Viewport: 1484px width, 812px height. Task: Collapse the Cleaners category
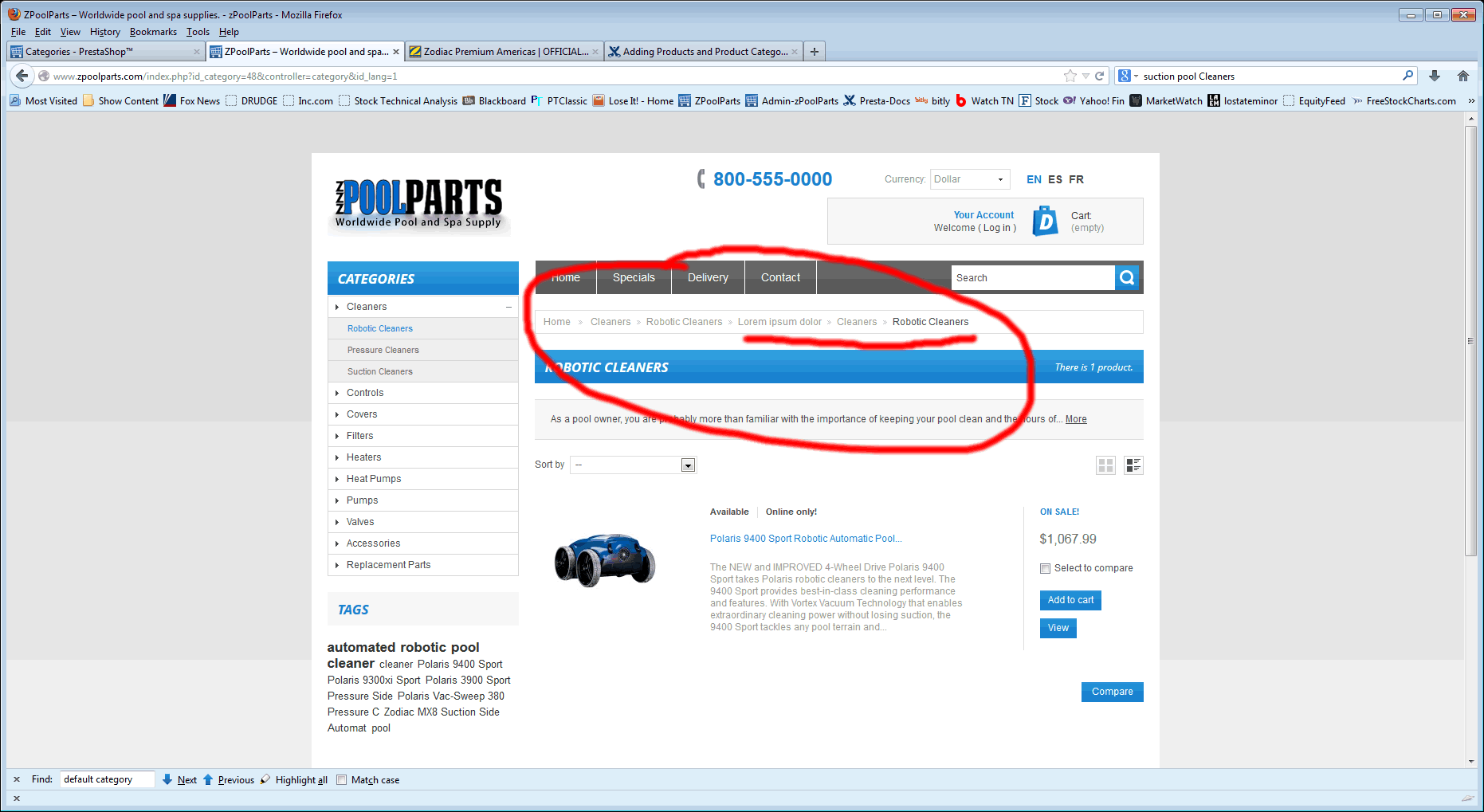508,307
